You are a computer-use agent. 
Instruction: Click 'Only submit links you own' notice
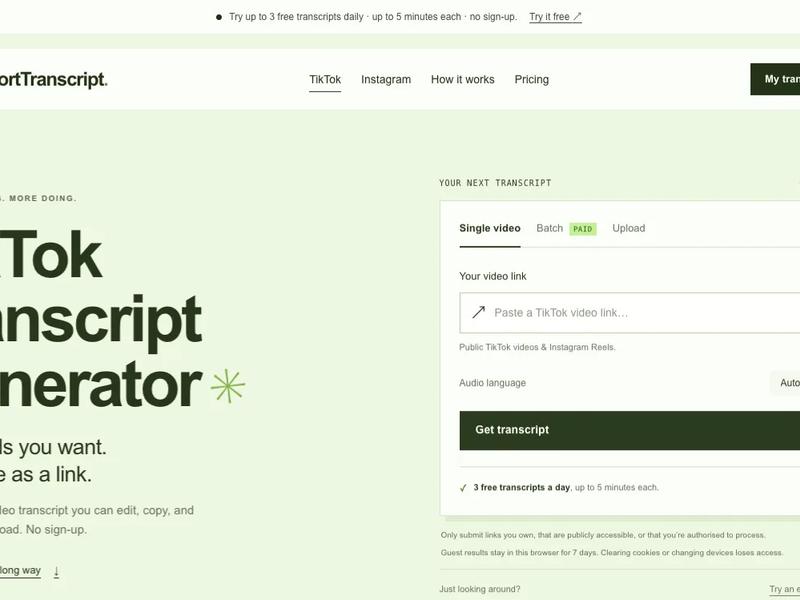point(603,535)
